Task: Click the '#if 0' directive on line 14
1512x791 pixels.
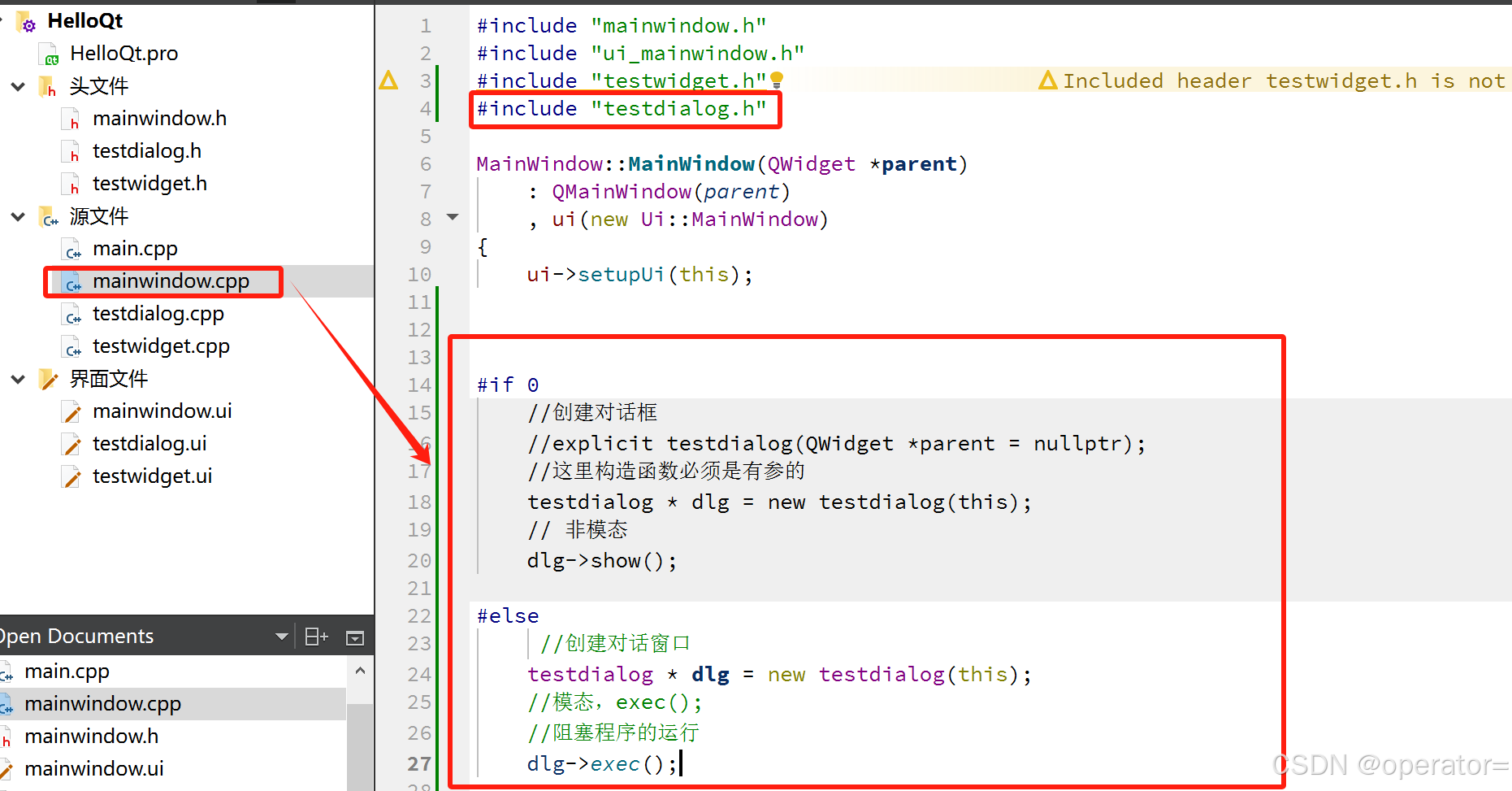Action: coord(508,385)
